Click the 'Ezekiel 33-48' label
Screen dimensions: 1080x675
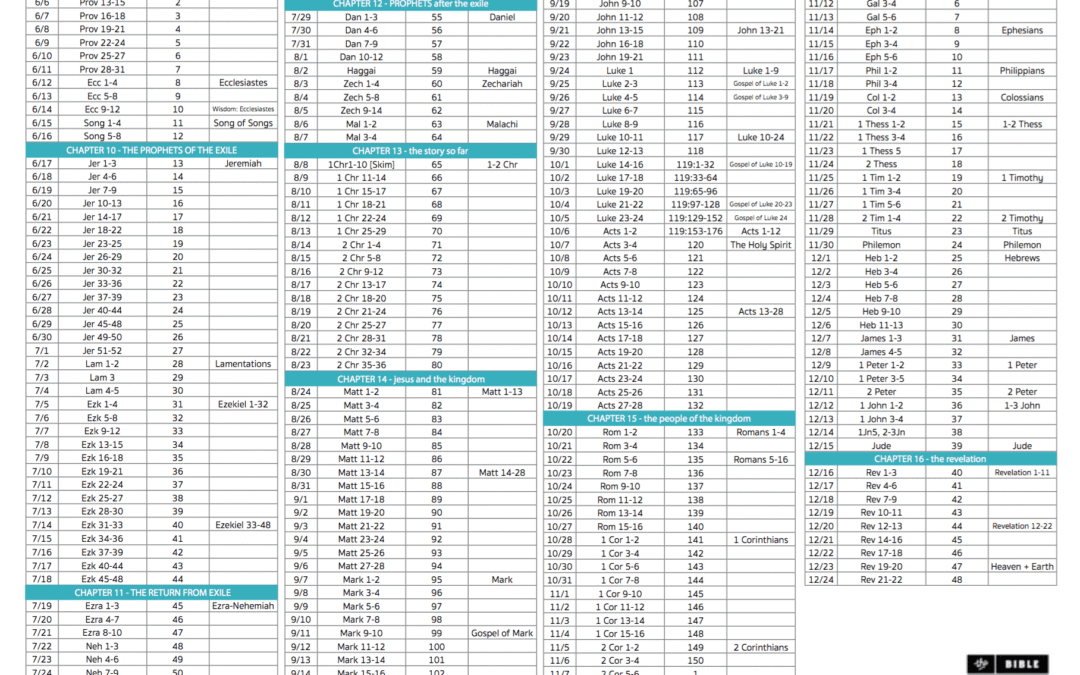(x=243, y=525)
